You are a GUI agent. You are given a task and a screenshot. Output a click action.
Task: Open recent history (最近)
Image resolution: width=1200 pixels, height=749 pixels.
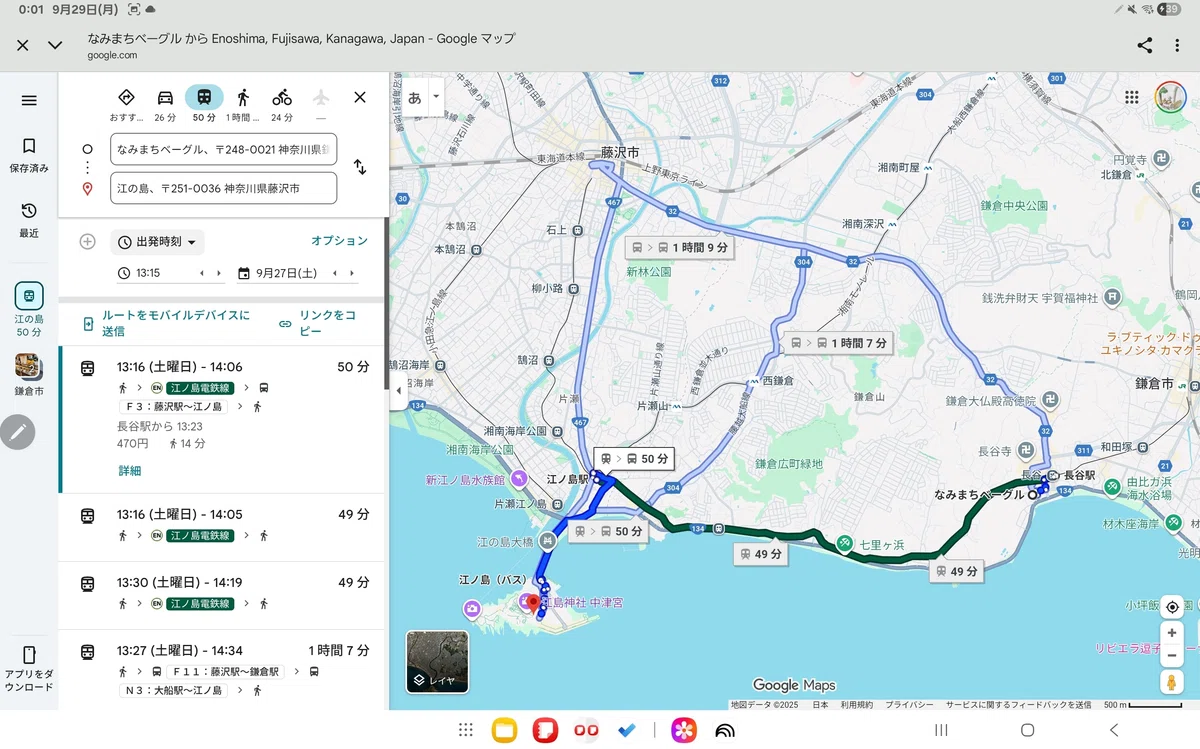click(x=29, y=220)
